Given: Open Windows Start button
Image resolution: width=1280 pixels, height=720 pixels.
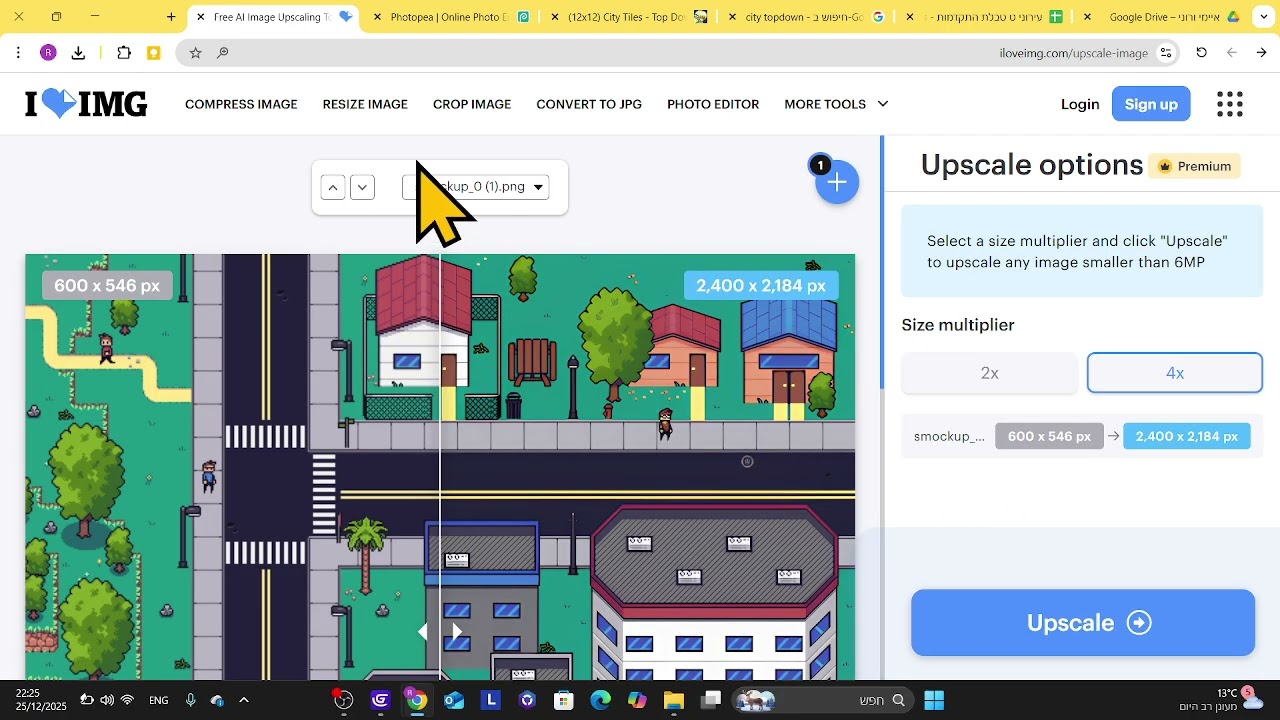Looking at the screenshot, I should coord(934,700).
